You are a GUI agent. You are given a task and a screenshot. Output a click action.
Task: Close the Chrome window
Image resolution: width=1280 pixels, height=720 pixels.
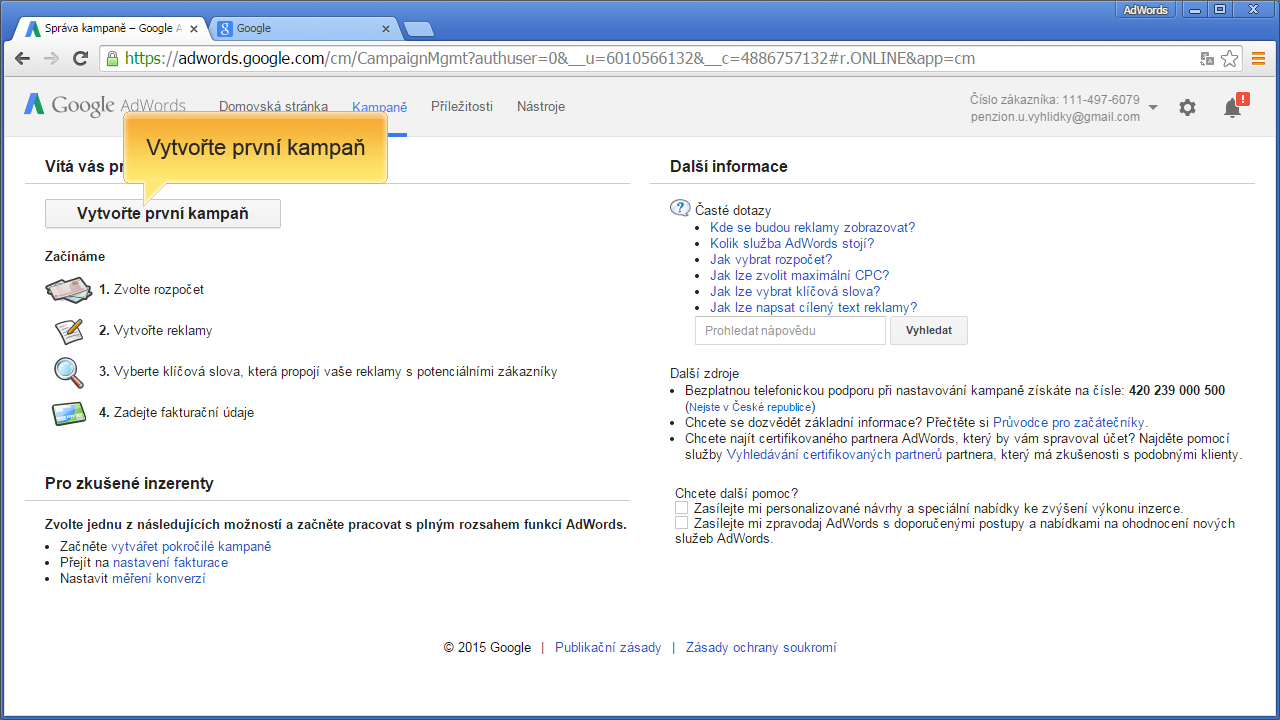pyautogui.click(x=1254, y=9)
